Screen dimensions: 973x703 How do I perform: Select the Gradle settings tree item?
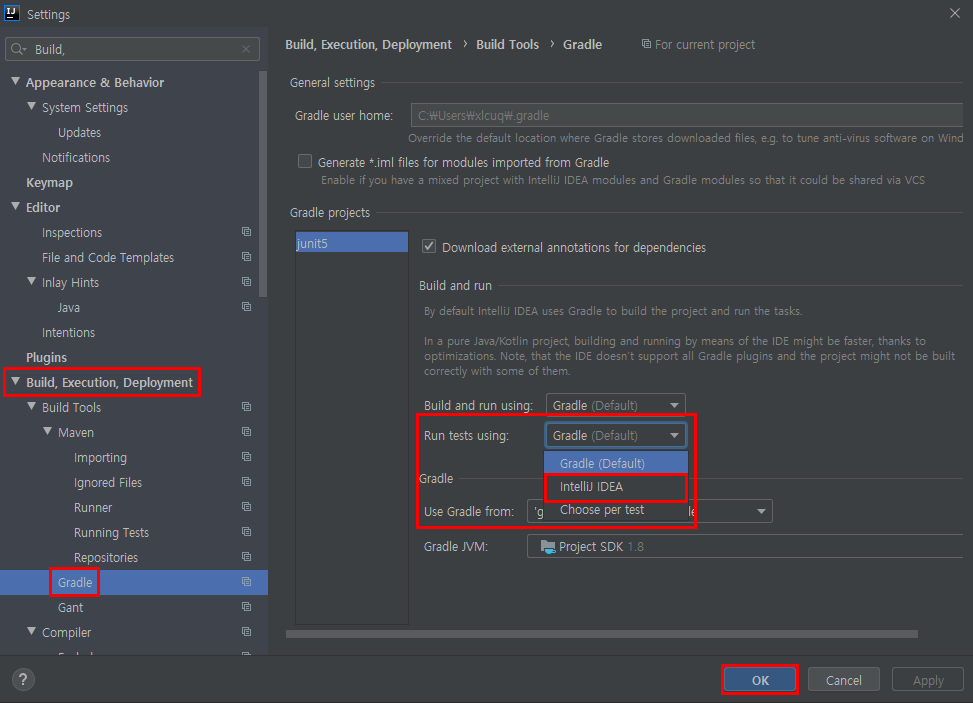coord(134,583)
